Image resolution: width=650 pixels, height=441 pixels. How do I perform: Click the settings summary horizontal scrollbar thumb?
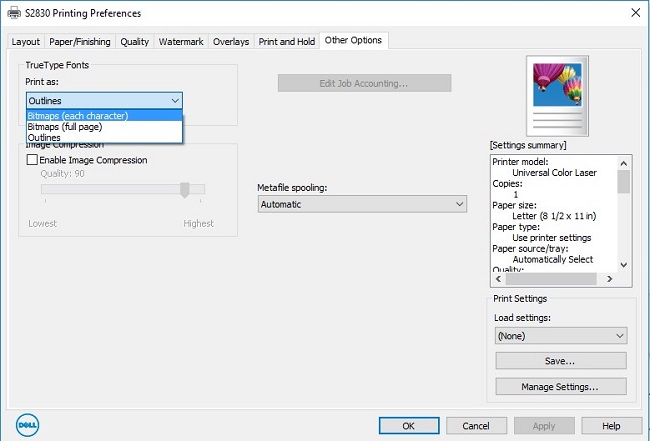pos(551,279)
